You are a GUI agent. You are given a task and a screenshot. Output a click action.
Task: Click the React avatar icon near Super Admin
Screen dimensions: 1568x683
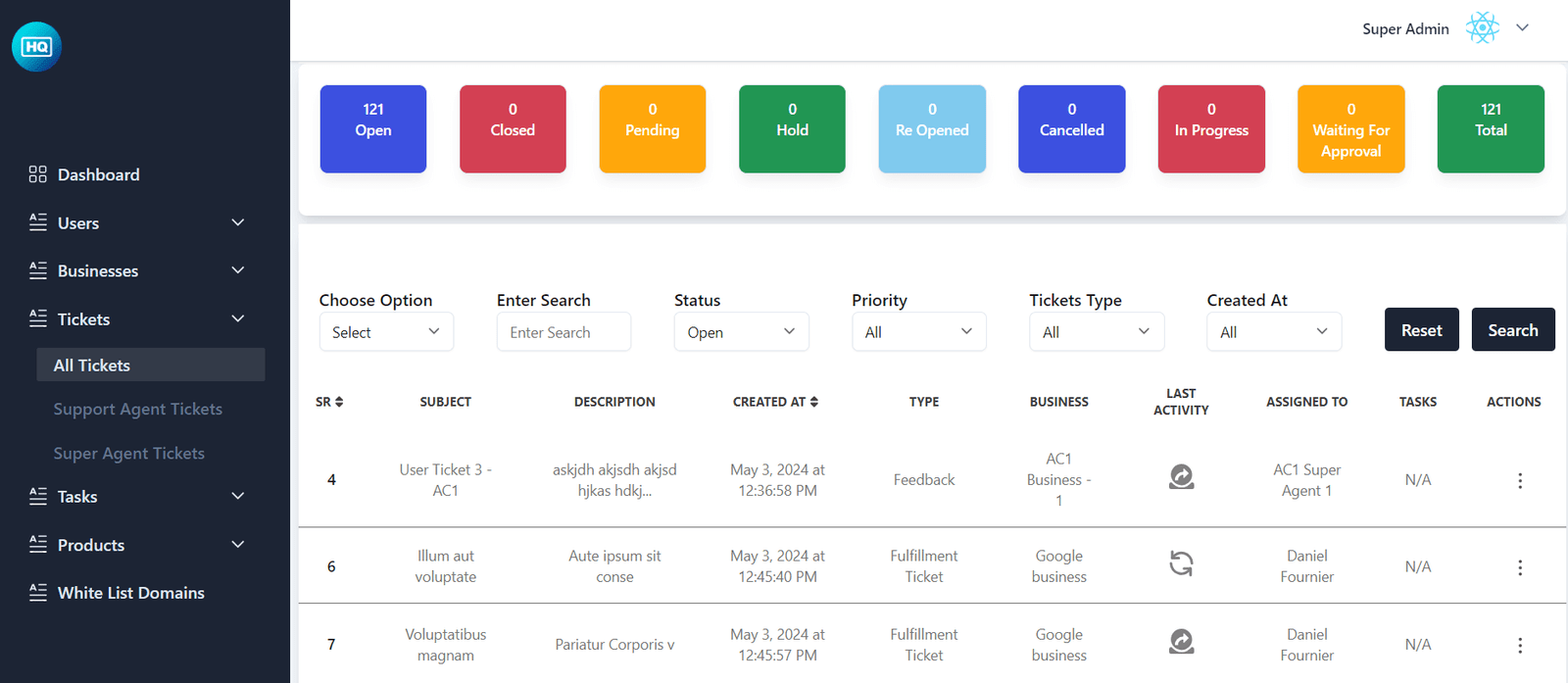point(1482,28)
